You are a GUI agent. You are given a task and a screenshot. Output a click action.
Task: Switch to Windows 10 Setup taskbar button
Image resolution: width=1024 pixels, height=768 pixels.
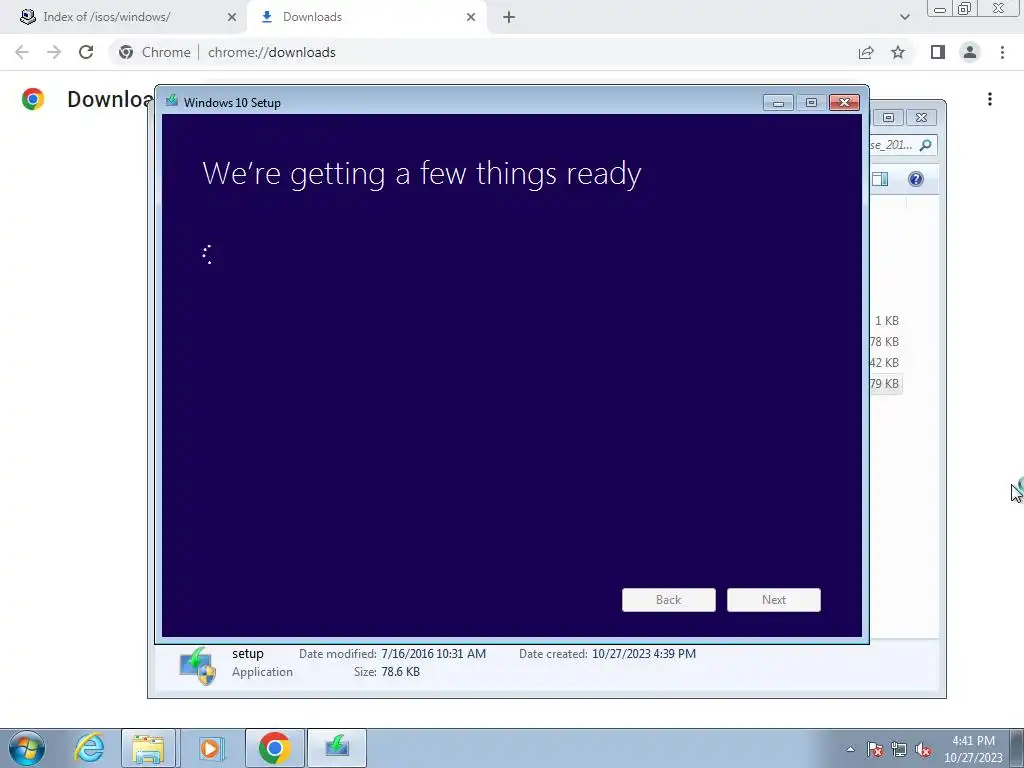337,748
